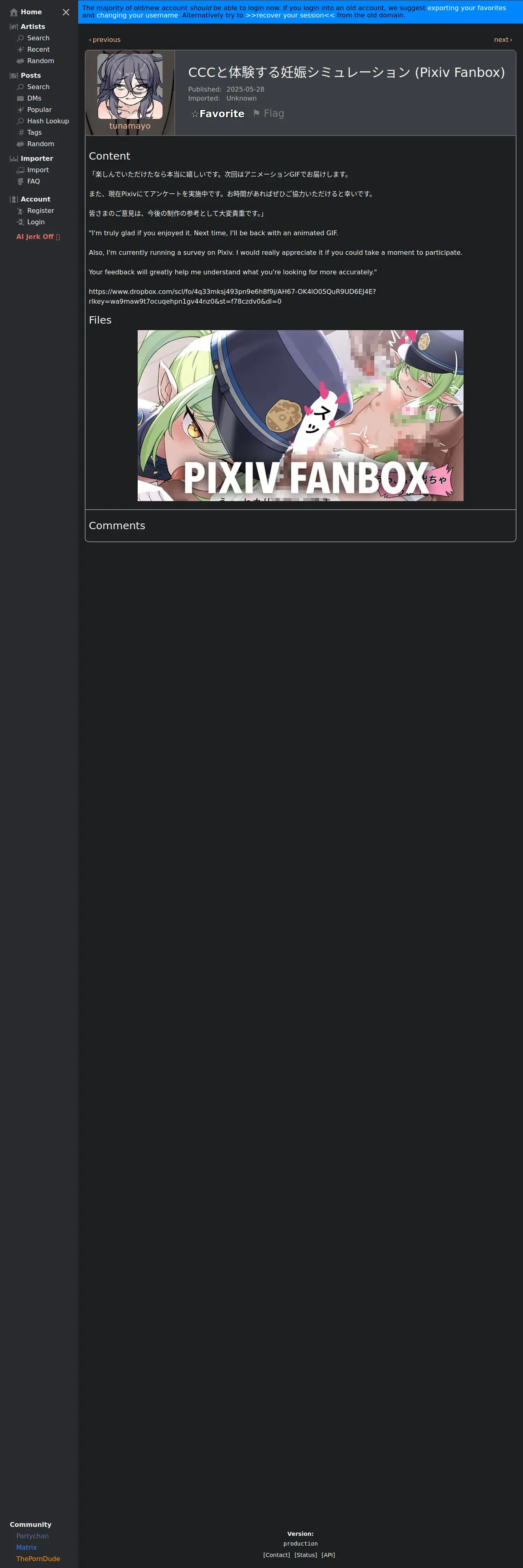The height and width of the screenshot is (1568, 523).
Task: Open the tunamayo artist link
Action: point(130,126)
